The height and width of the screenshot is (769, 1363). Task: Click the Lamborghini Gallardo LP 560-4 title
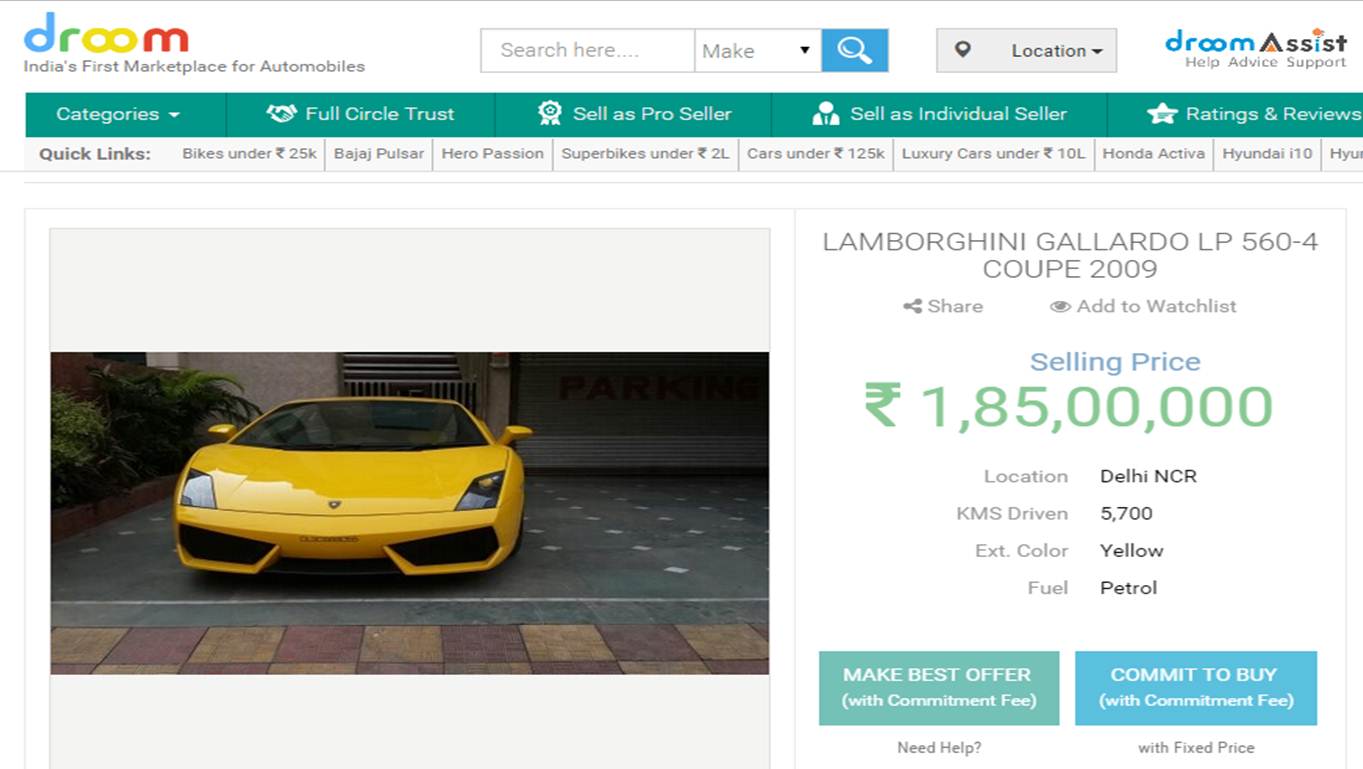point(1070,255)
